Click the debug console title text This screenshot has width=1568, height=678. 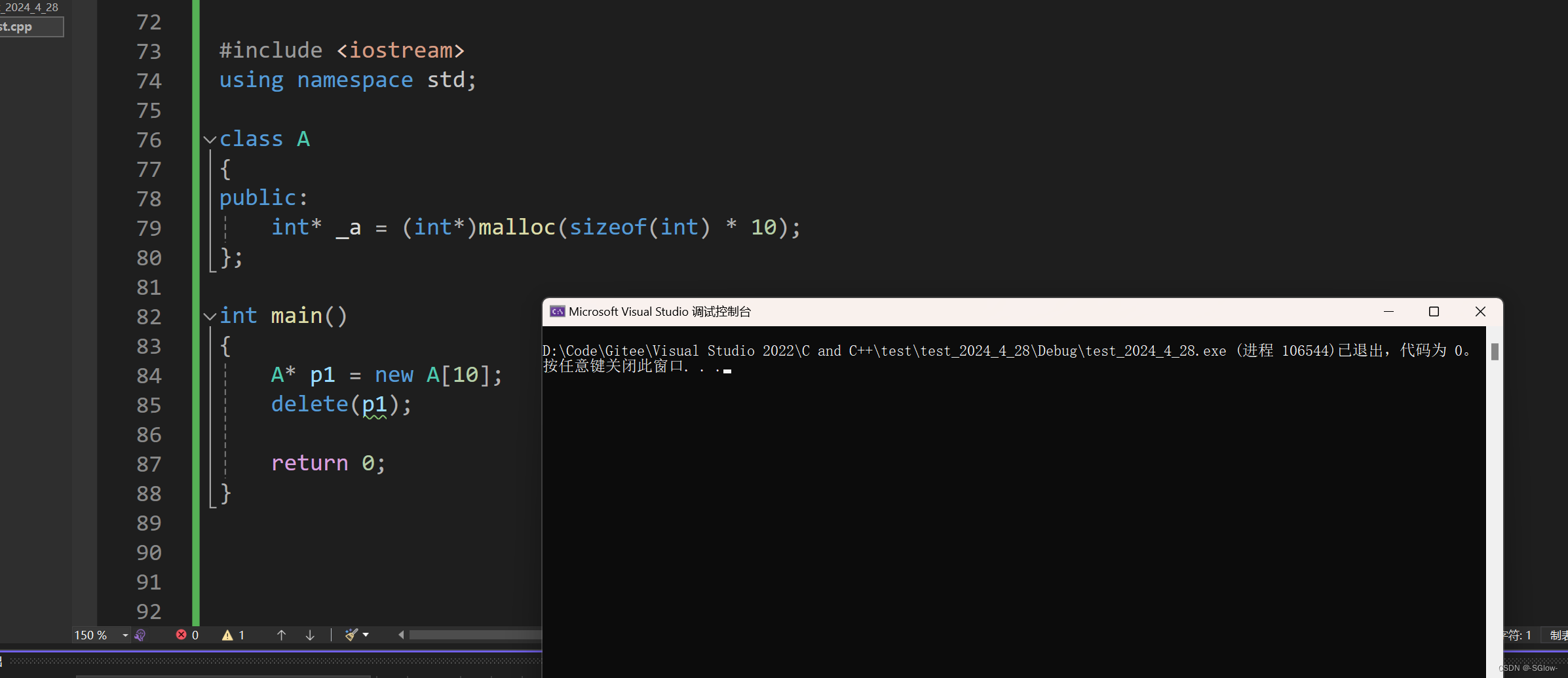[x=660, y=312]
